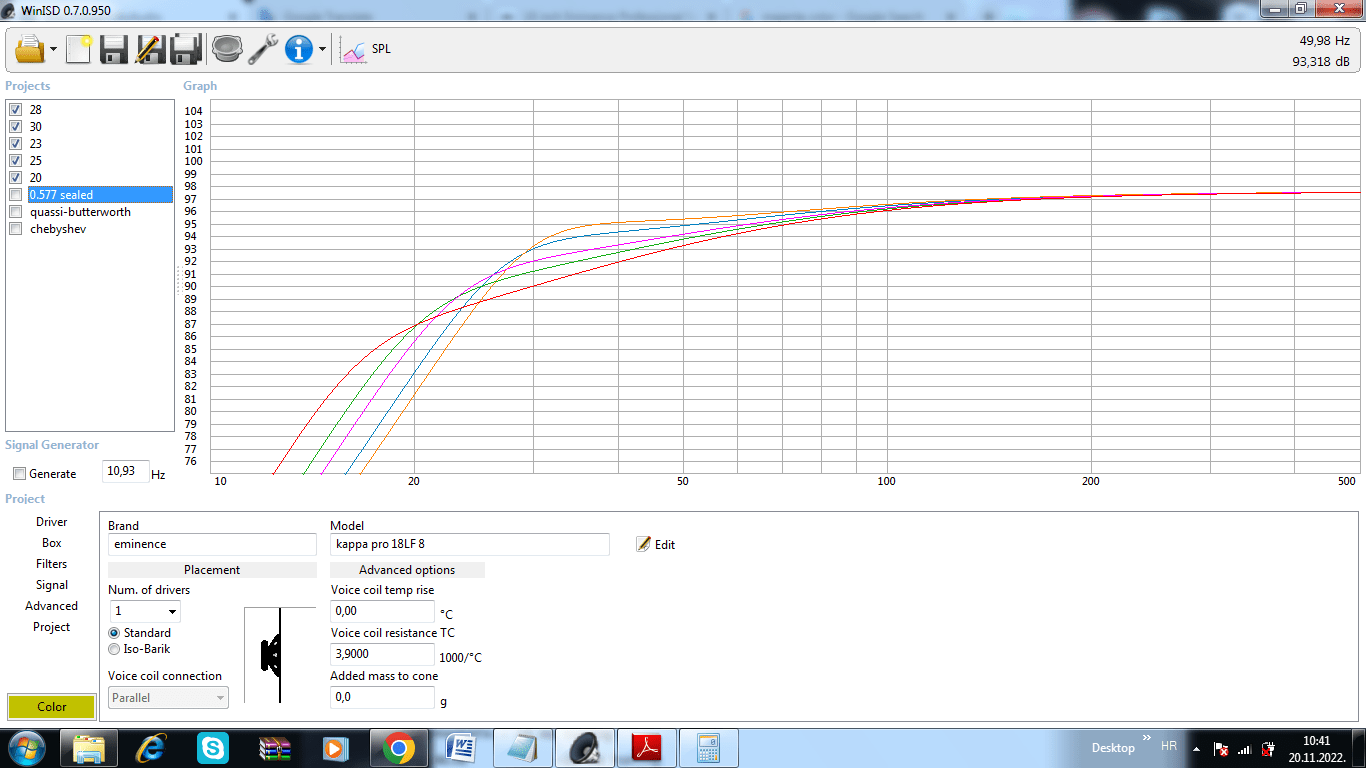Uncheck project 23 checkbox

(15, 143)
